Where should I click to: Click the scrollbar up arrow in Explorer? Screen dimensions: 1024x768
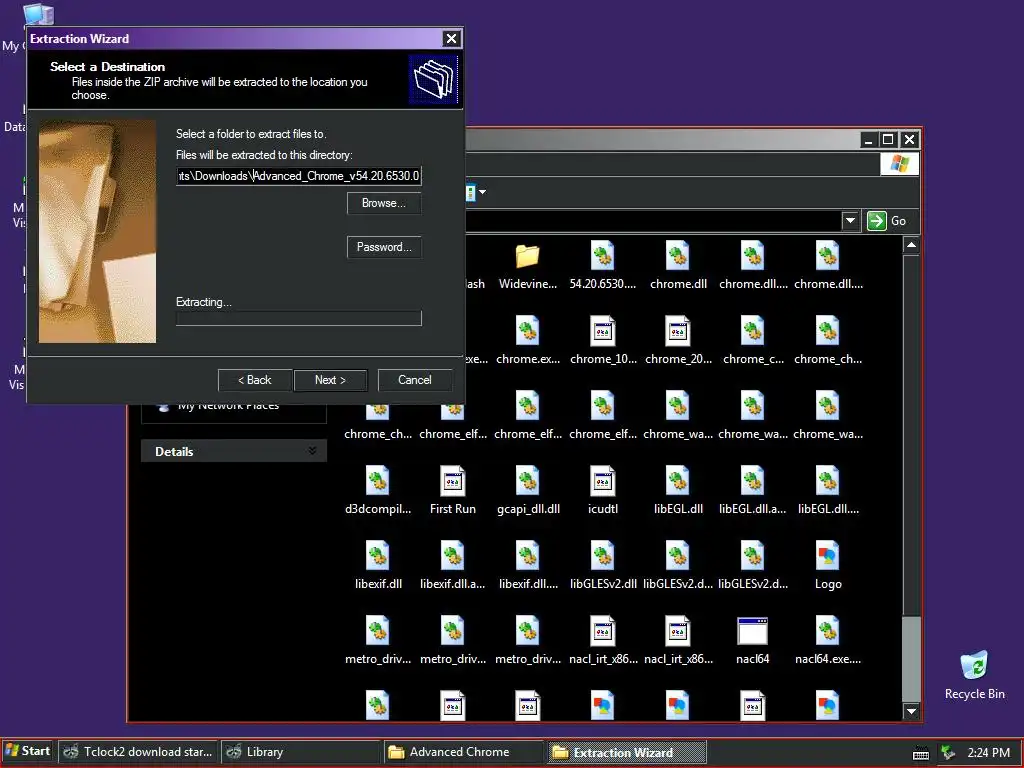point(911,246)
